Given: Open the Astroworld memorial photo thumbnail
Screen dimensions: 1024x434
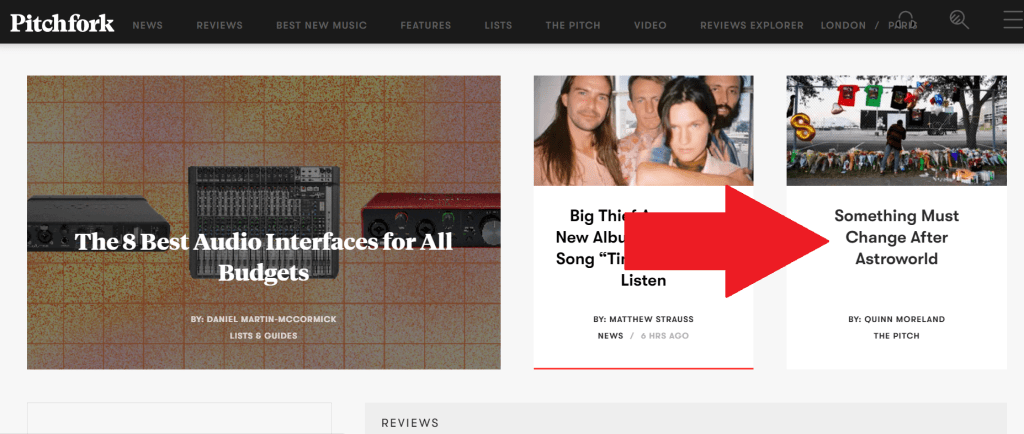Looking at the screenshot, I should (x=896, y=131).
